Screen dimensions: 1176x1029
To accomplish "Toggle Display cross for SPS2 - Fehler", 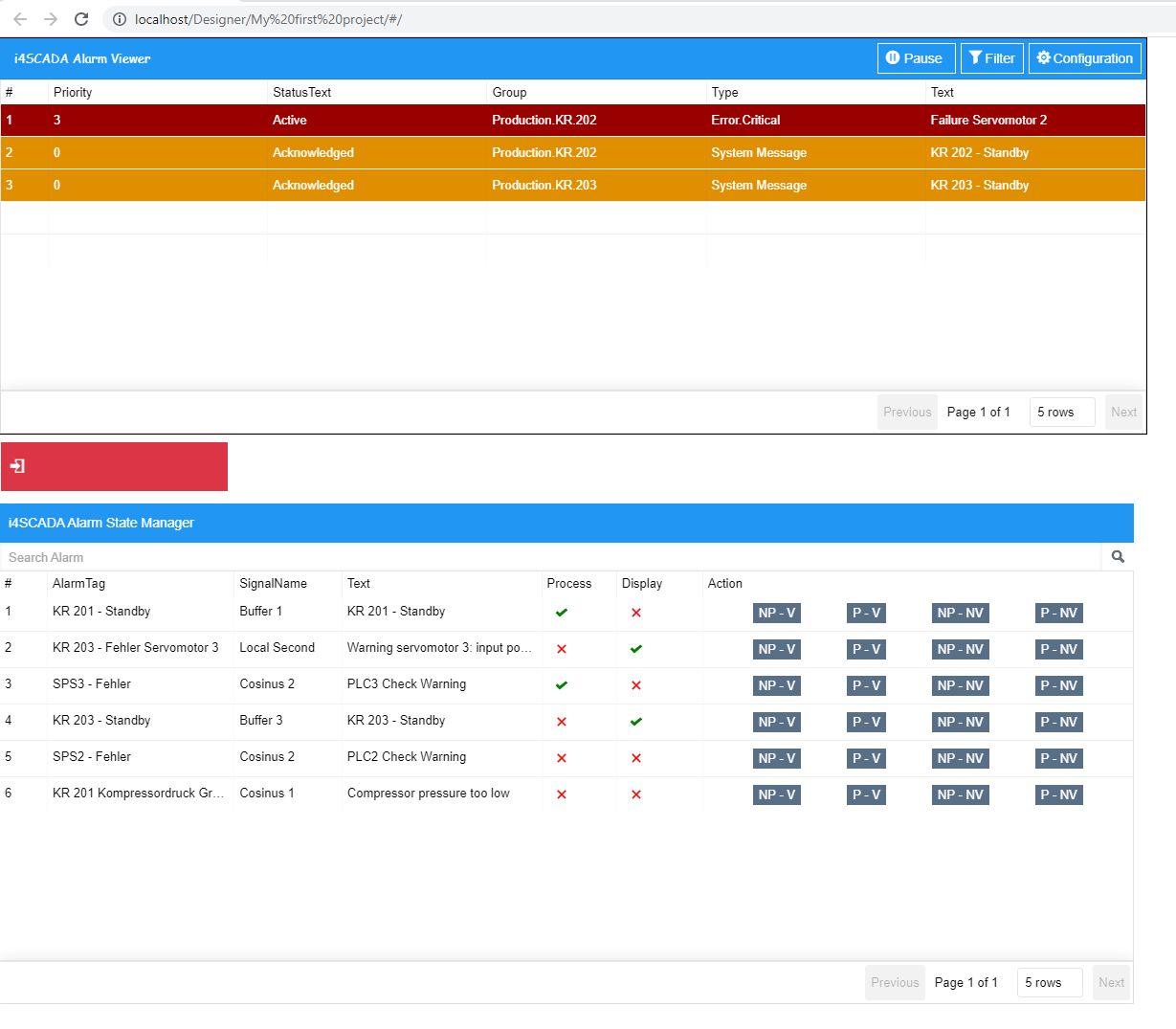I will (x=636, y=758).
